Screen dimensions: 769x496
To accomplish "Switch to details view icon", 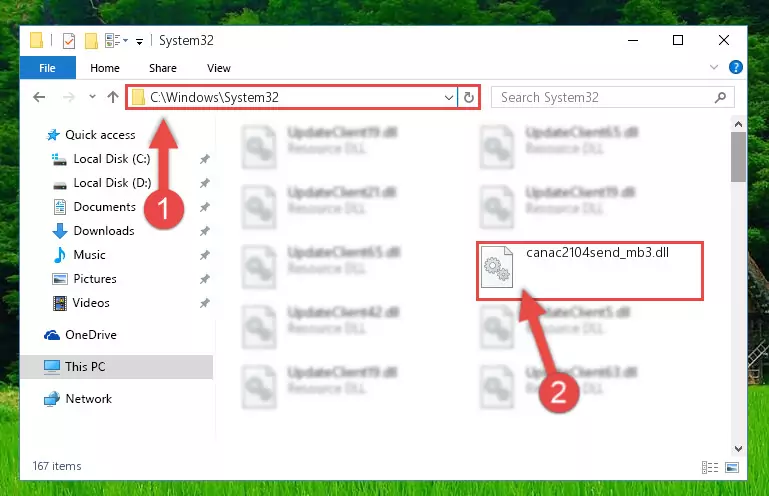I will 710,467.
